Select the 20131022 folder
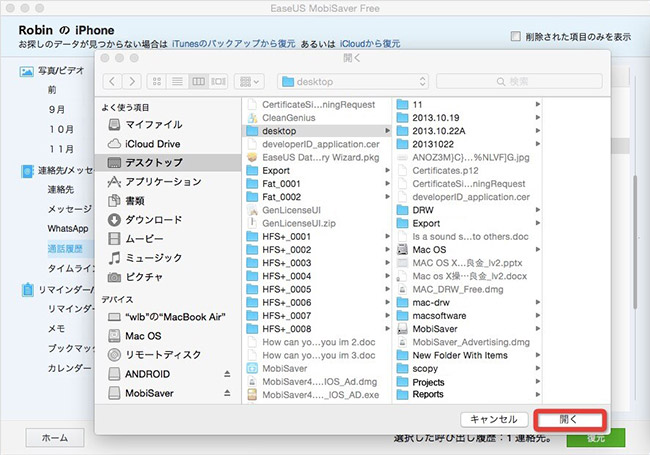 pyautogui.click(x=468, y=144)
